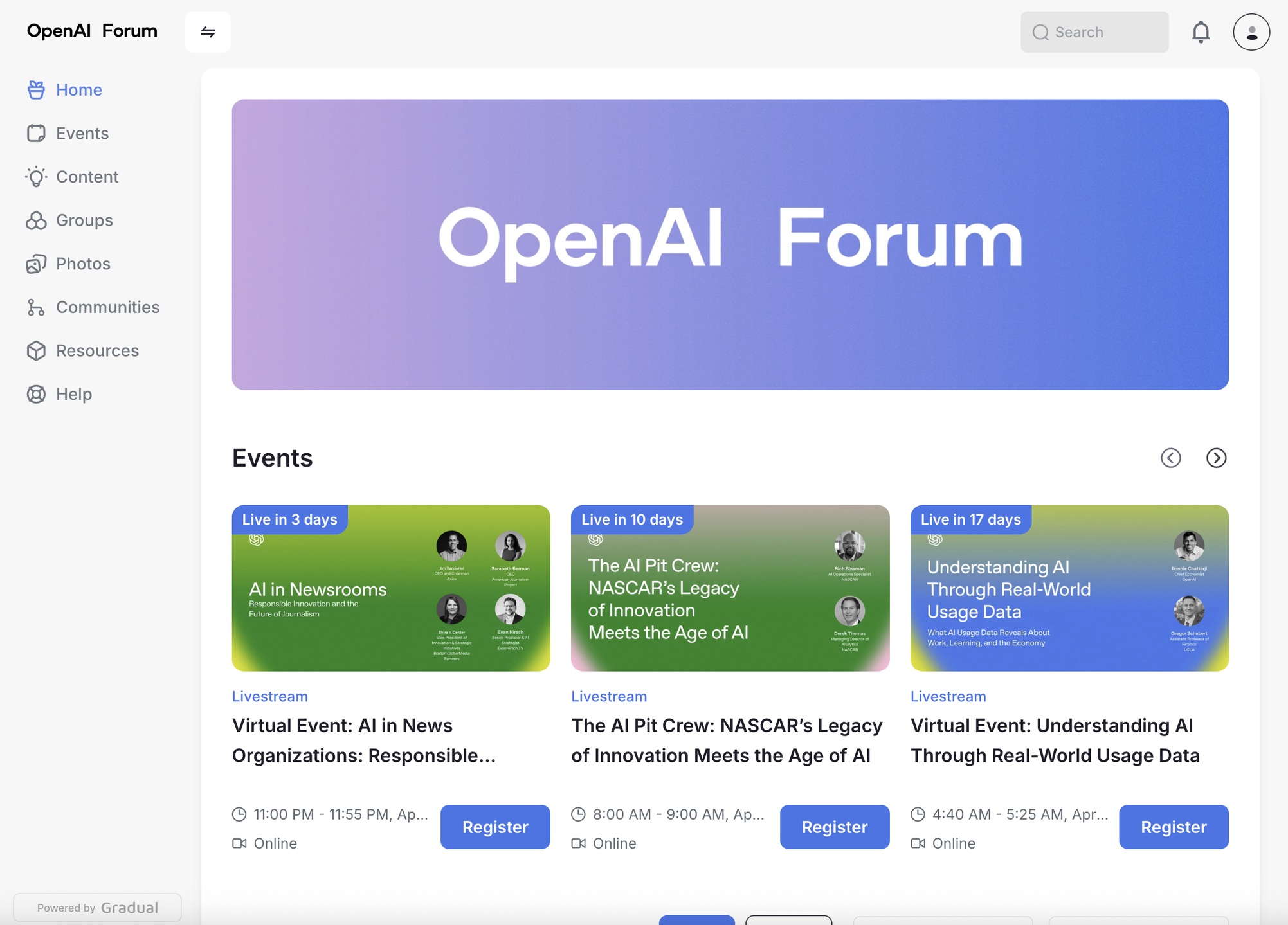This screenshot has height=925, width=1288.
Task: Click the Resources cube icon
Action: [36, 350]
